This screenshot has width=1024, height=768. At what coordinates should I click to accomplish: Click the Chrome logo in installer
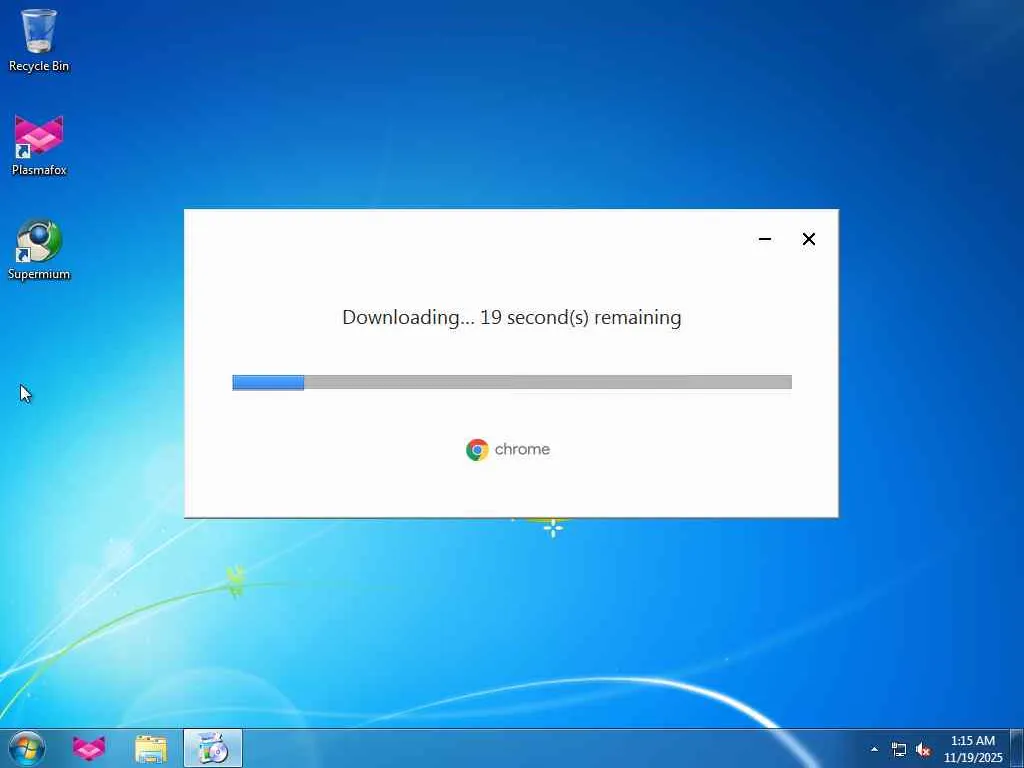point(477,449)
